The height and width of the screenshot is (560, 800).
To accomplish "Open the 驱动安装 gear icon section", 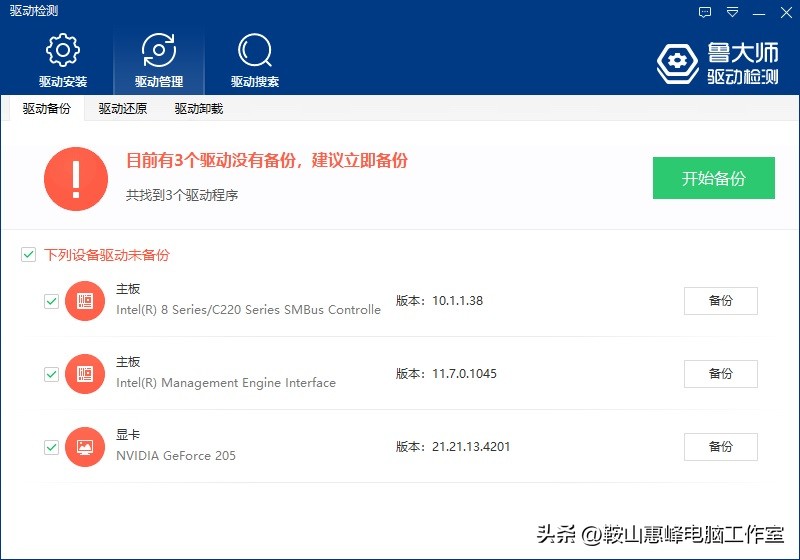I will click(63, 60).
